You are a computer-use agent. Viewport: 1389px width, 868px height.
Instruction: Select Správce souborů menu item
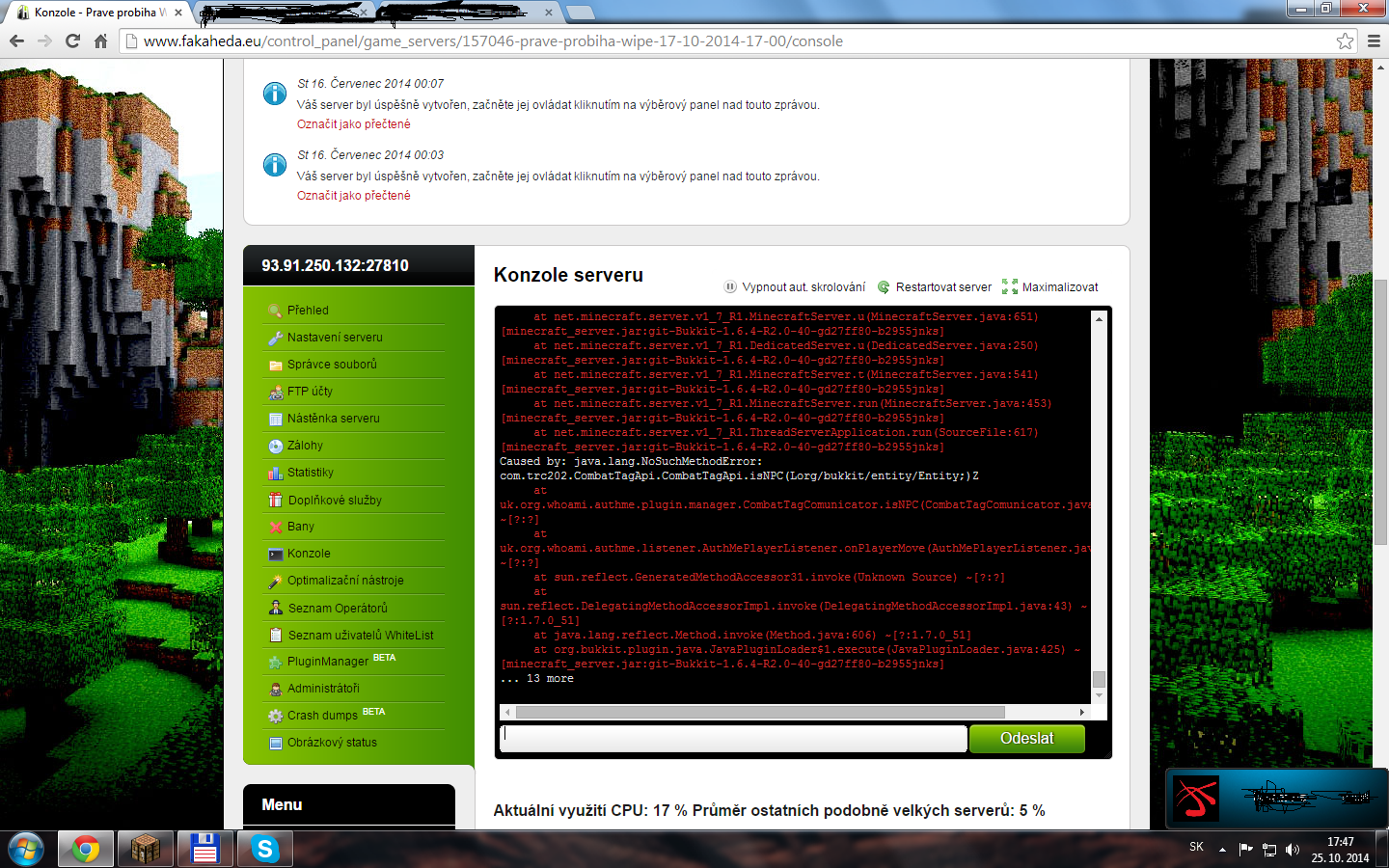332,365
